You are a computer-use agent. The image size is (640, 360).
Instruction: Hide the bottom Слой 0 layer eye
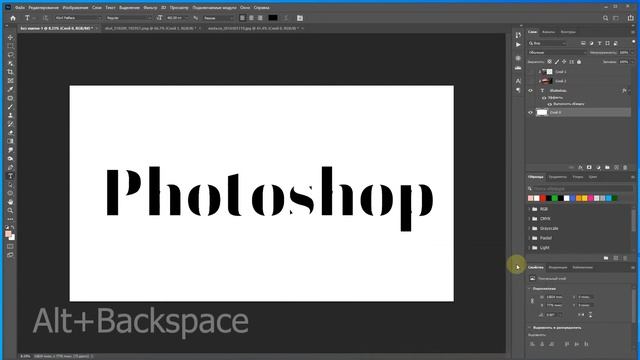click(531, 112)
